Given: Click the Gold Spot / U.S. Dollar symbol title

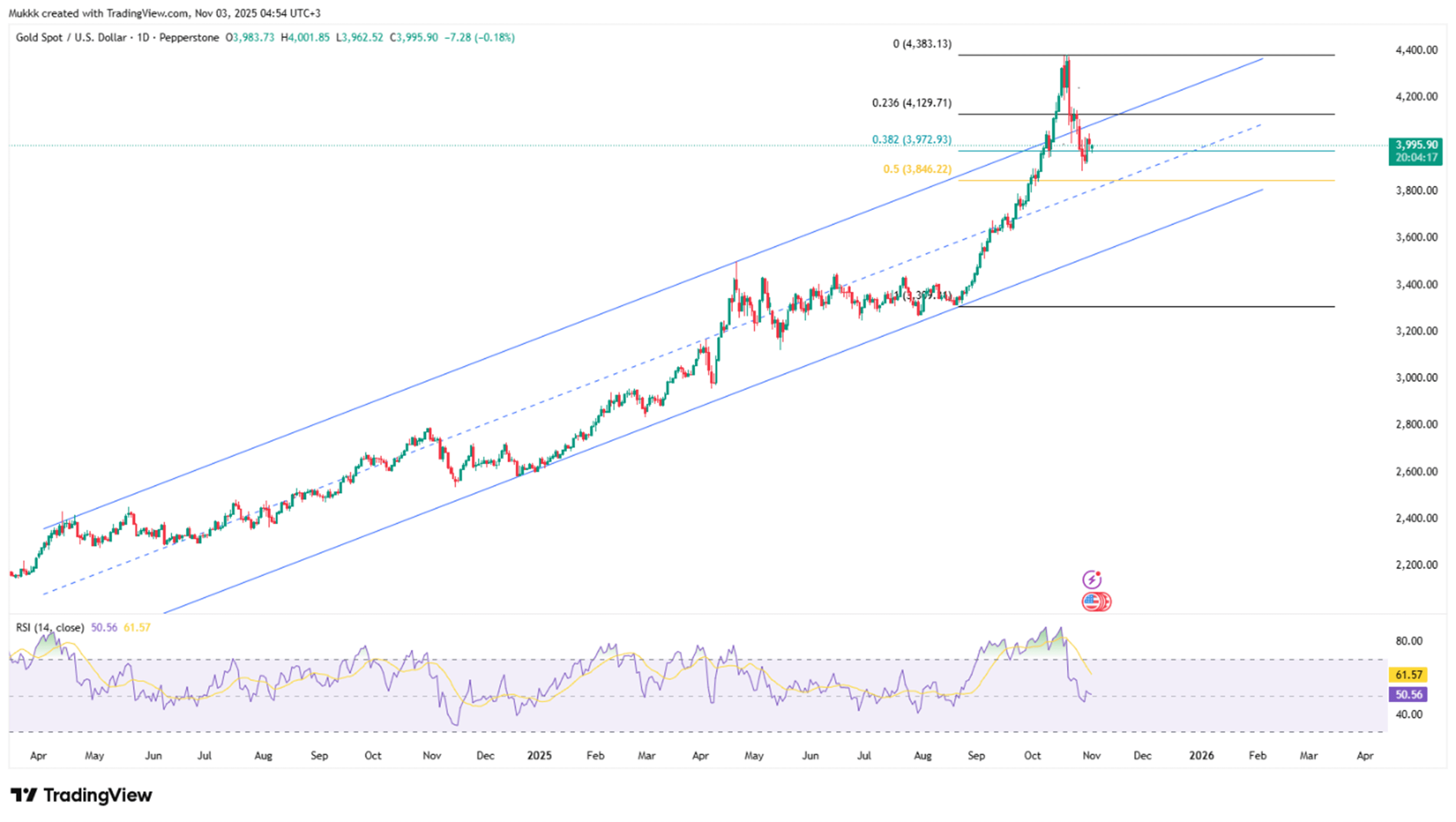Looking at the screenshot, I should [71, 38].
